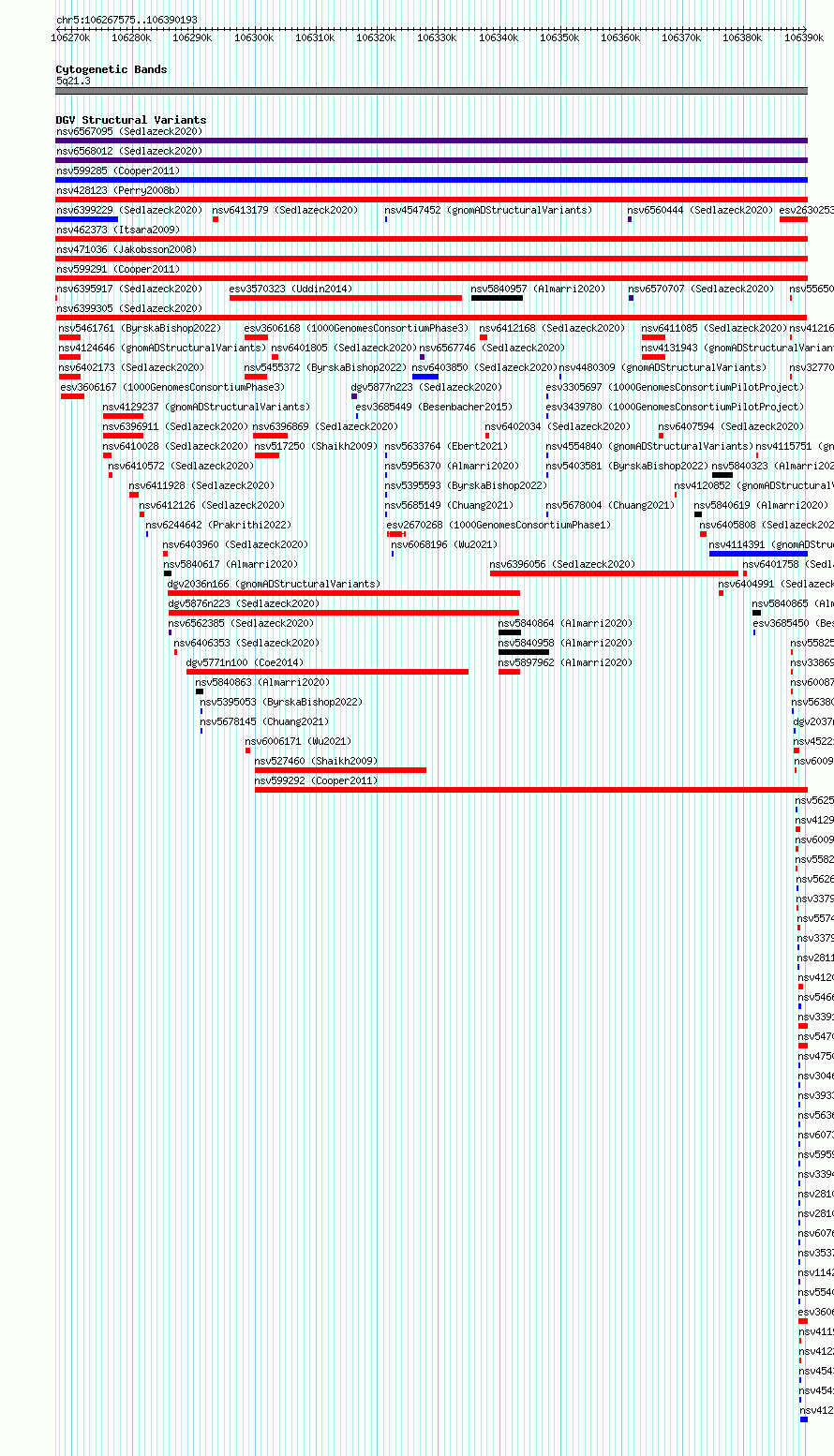
Task: Open variant nsv6568012 (Sedlazeck2020)
Action: coord(129,151)
